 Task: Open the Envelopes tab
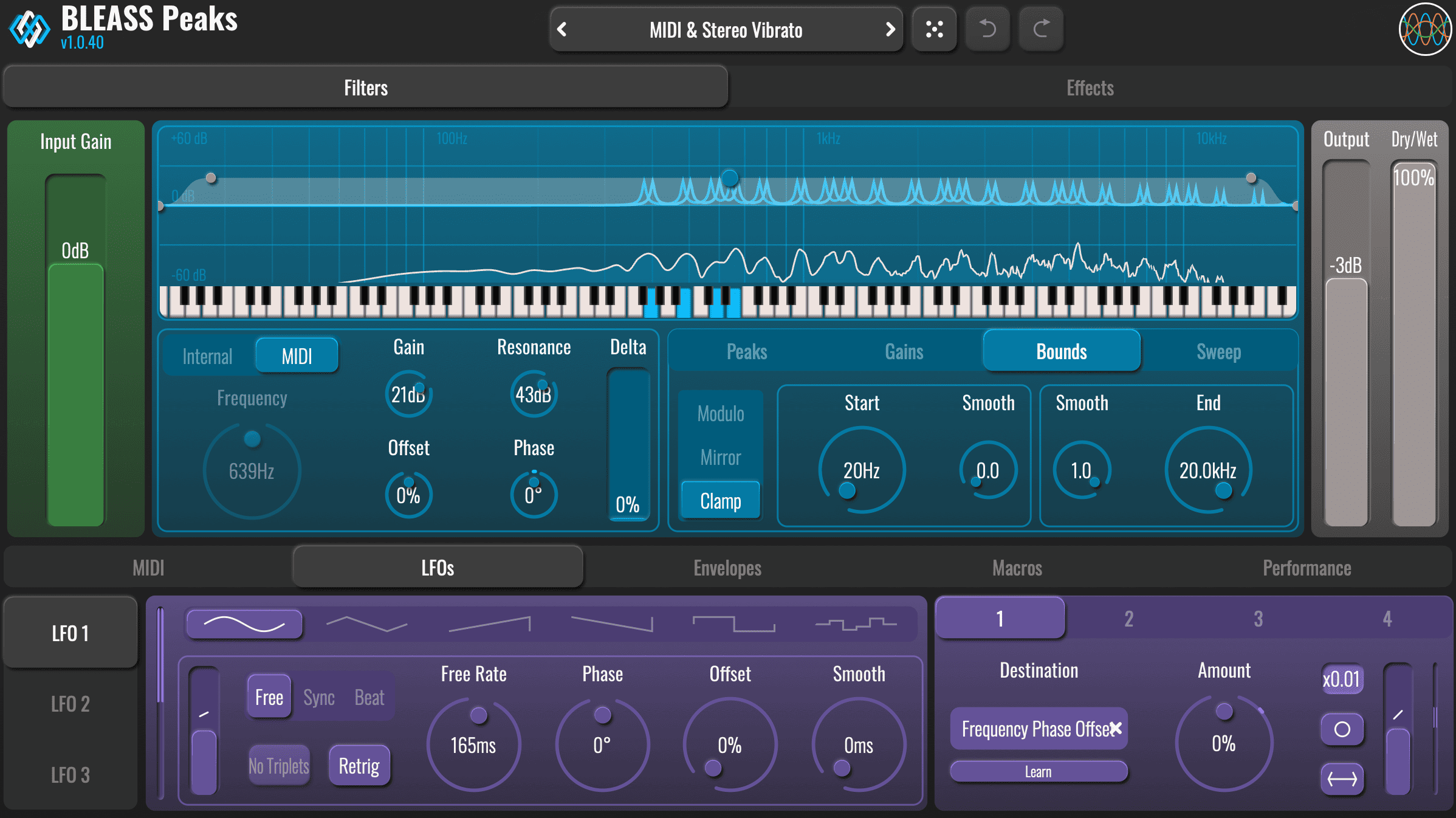[x=727, y=568]
